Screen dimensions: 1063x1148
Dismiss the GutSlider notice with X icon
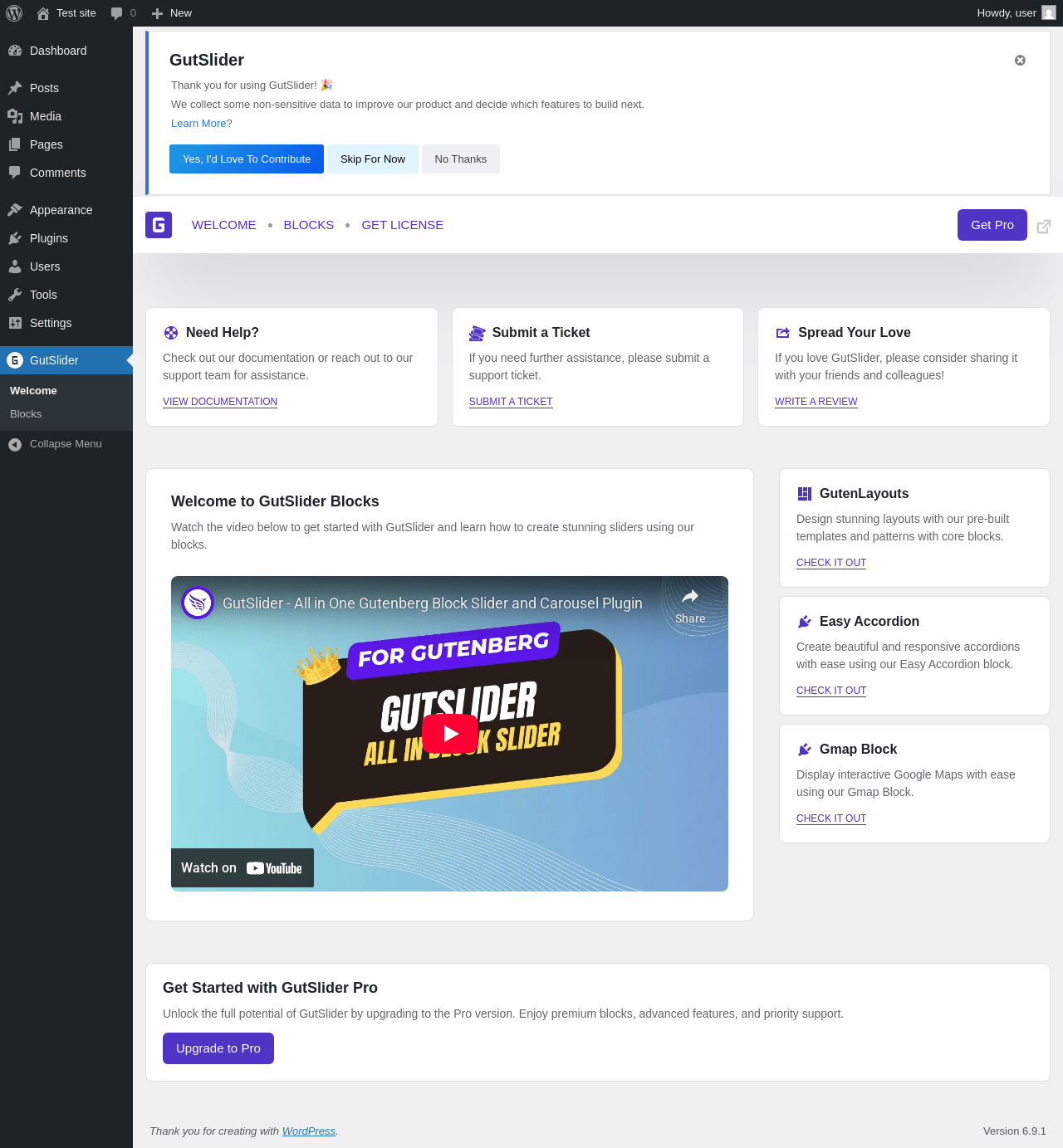[1020, 61]
